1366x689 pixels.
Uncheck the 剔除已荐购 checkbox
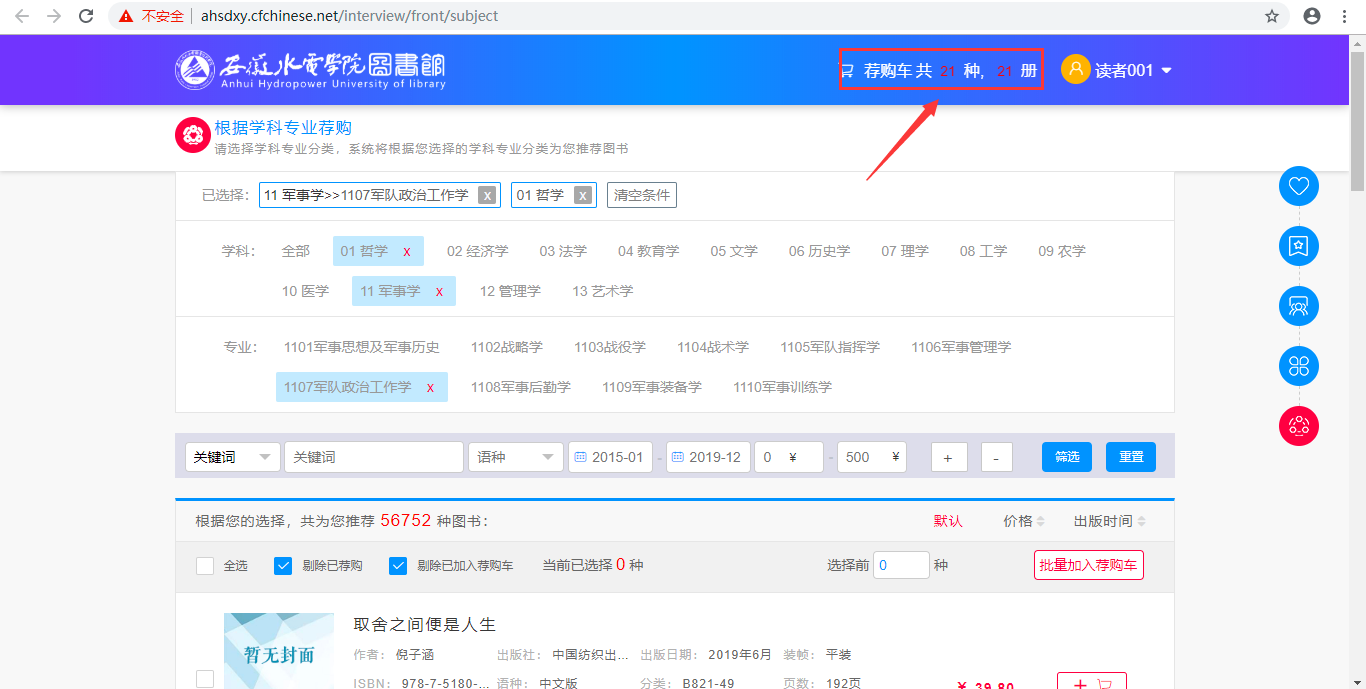point(283,566)
